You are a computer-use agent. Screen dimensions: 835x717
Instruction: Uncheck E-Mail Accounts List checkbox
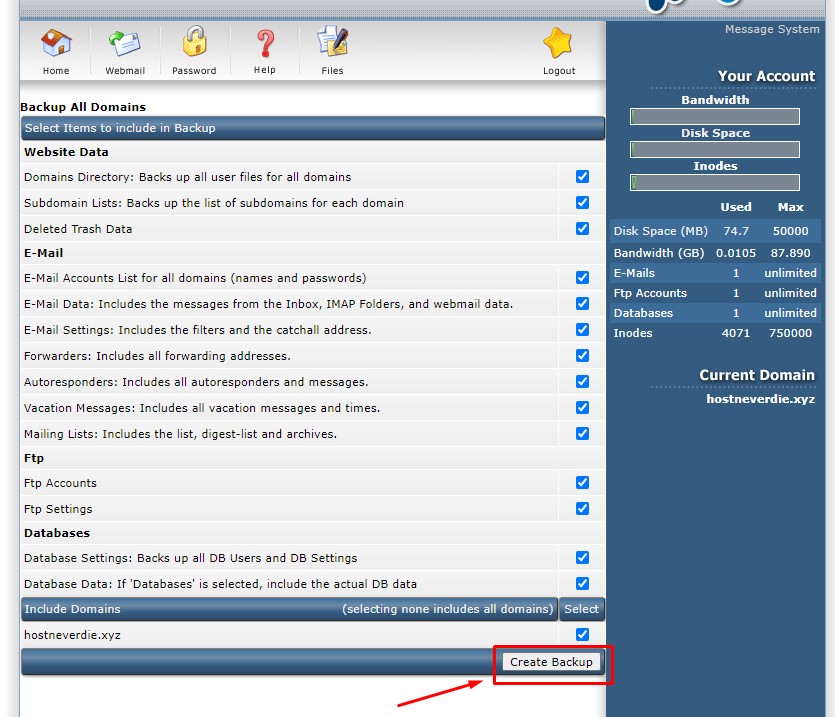coord(582,278)
